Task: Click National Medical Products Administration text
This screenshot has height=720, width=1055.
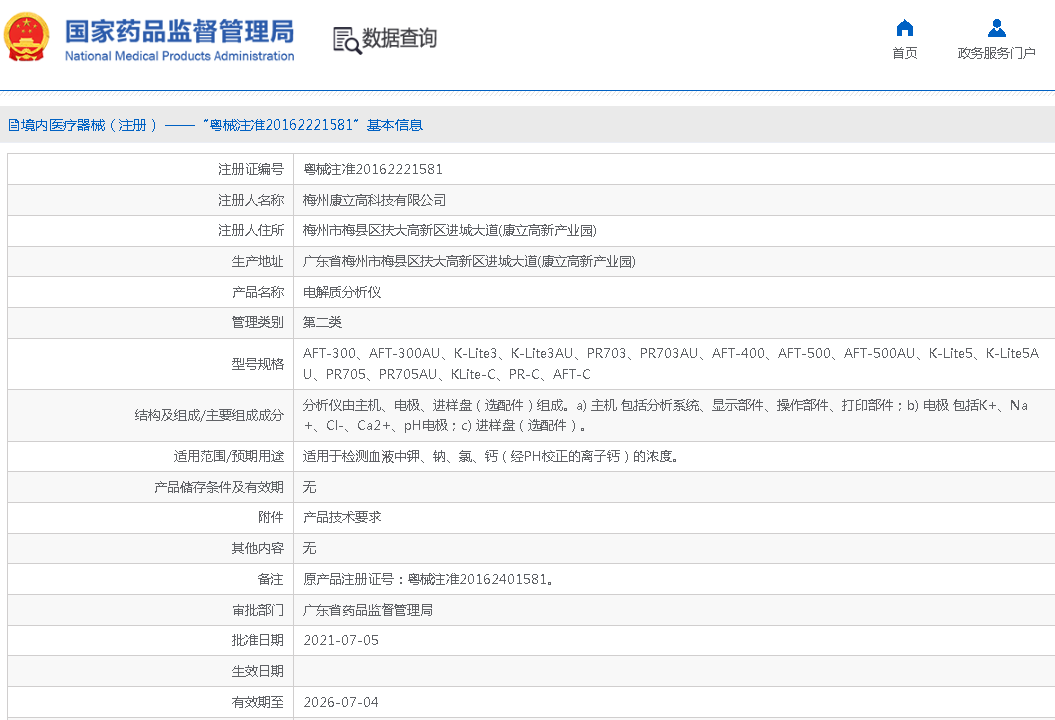Action: pyautogui.click(x=180, y=56)
